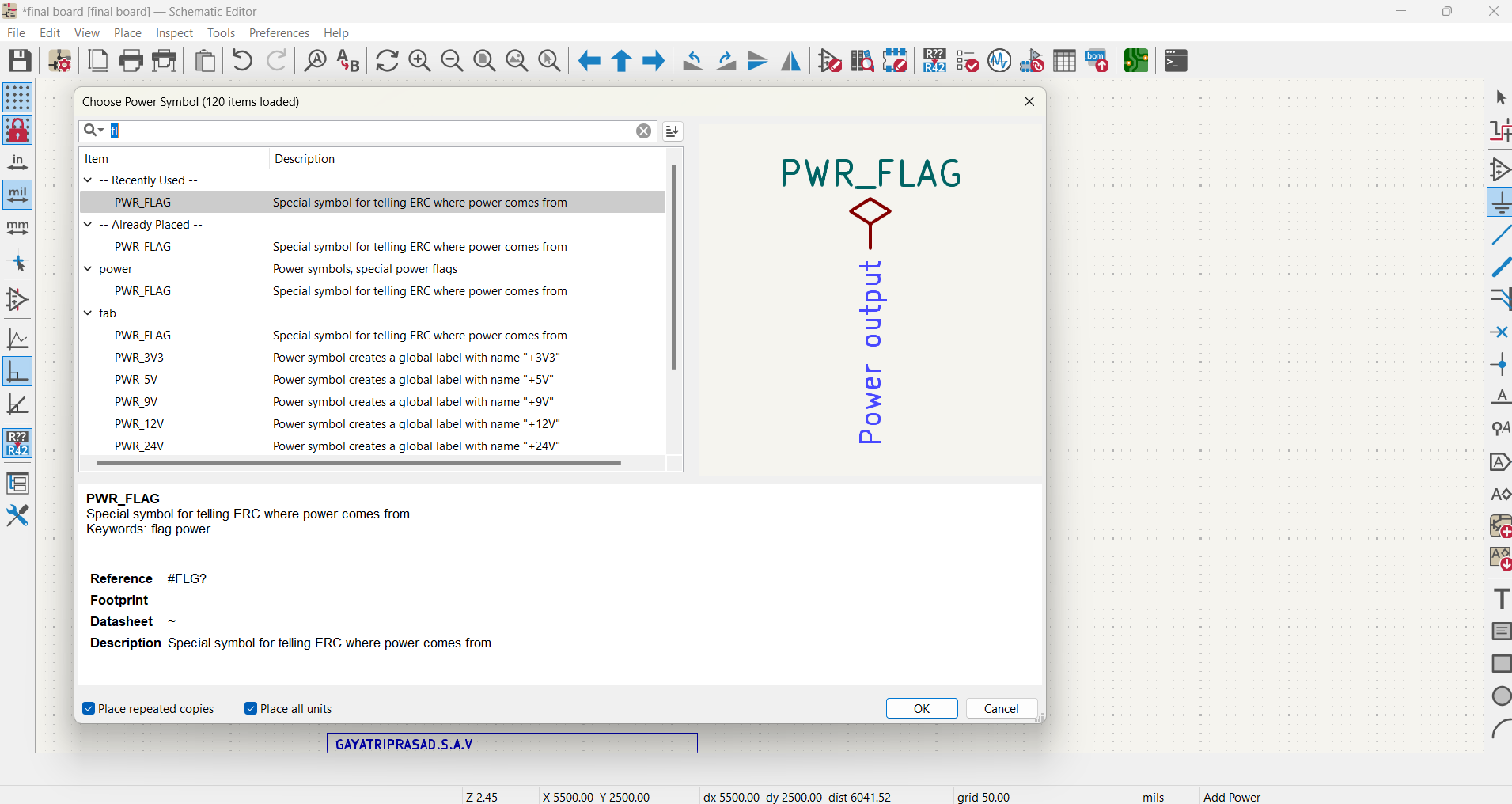Viewport: 1512px width, 804px height.
Task: Click the symbol list horizontal scrollbar
Action: click(x=358, y=463)
